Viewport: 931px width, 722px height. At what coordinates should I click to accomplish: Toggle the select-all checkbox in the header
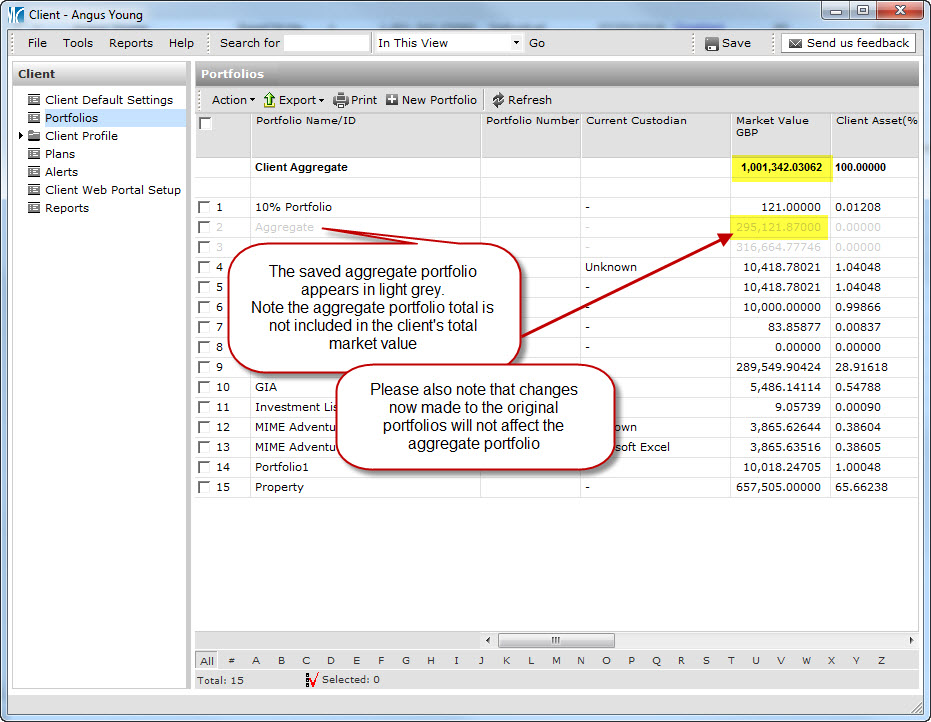point(206,124)
